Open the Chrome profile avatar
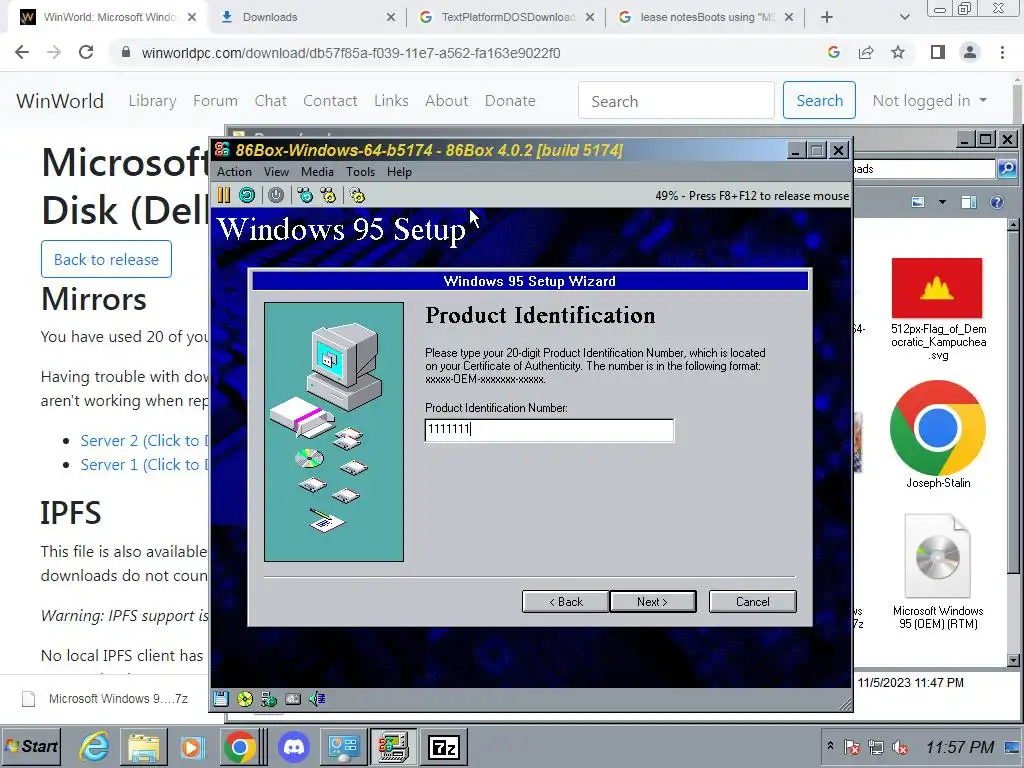Image resolution: width=1024 pixels, height=768 pixels. 970,52
